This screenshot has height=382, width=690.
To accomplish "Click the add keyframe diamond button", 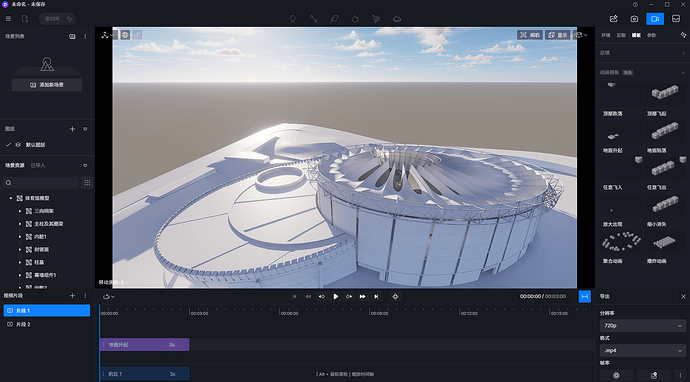I will [x=395, y=297].
